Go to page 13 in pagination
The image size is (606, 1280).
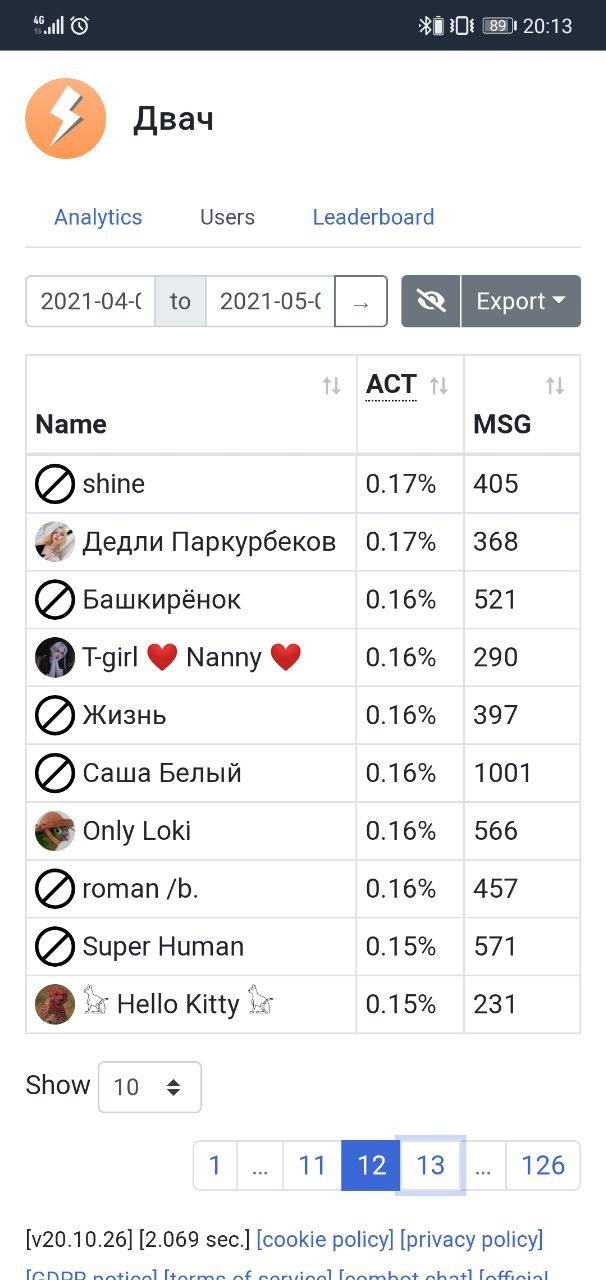point(430,1165)
